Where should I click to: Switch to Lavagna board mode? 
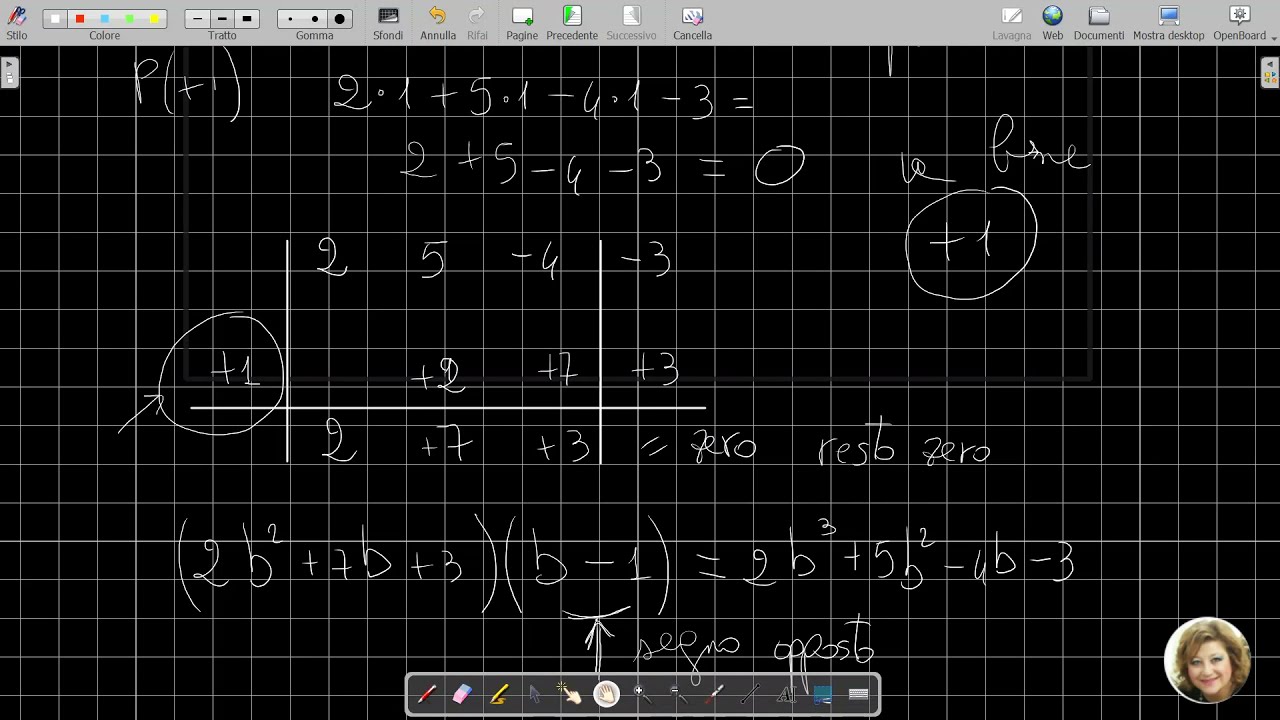tap(1012, 22)
